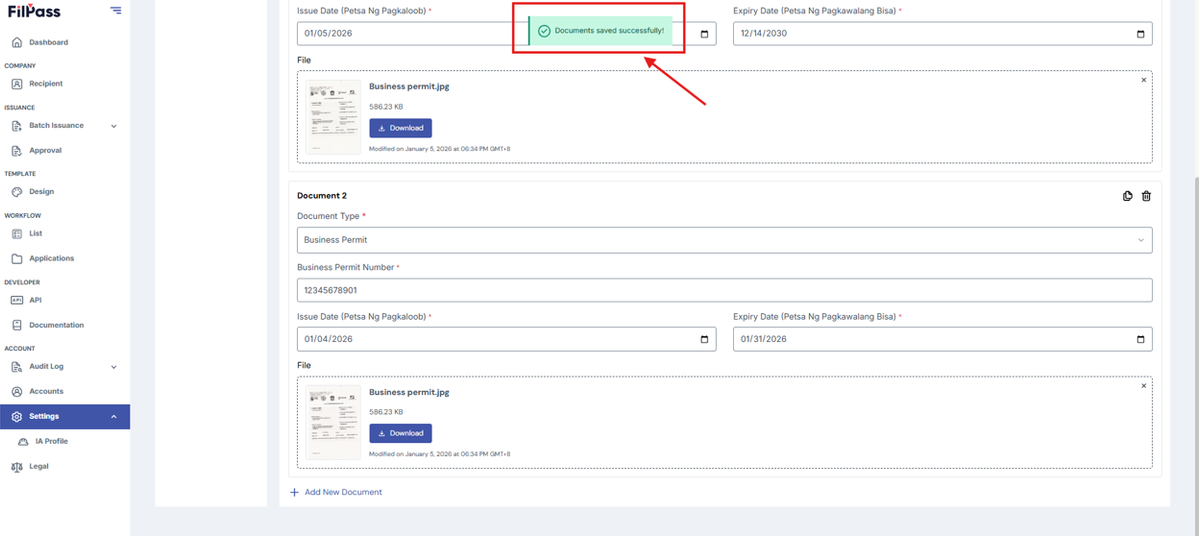The height and width of the screenshot is (536, 1200).
Task: Click the Accounts person icon
Action: click(x=17, y=392)
